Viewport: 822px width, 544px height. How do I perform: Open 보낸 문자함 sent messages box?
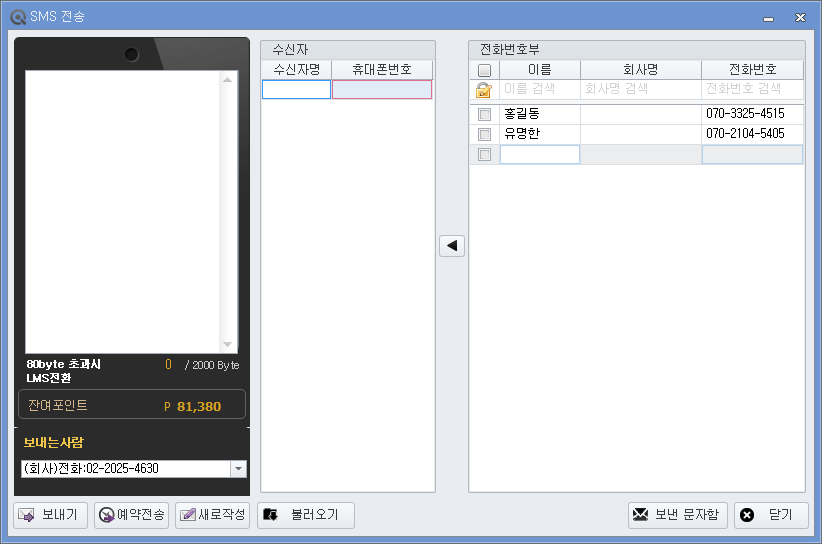pyautogui.click(x=677, y=515)
